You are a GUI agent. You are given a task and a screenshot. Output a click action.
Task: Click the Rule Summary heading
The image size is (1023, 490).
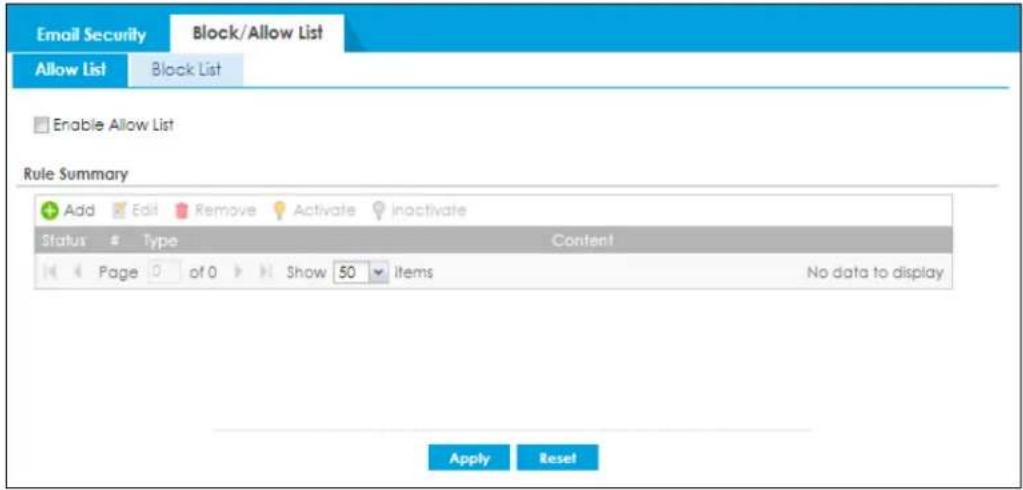tap(76, 174)
